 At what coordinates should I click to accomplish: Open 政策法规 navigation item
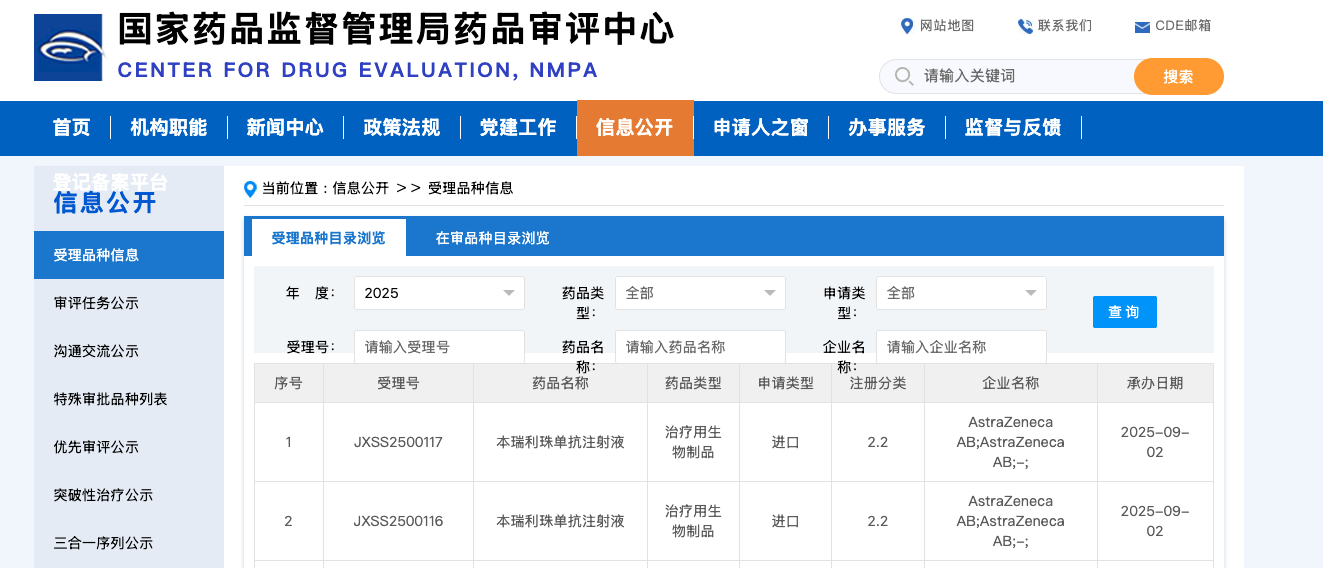(401, 128)
